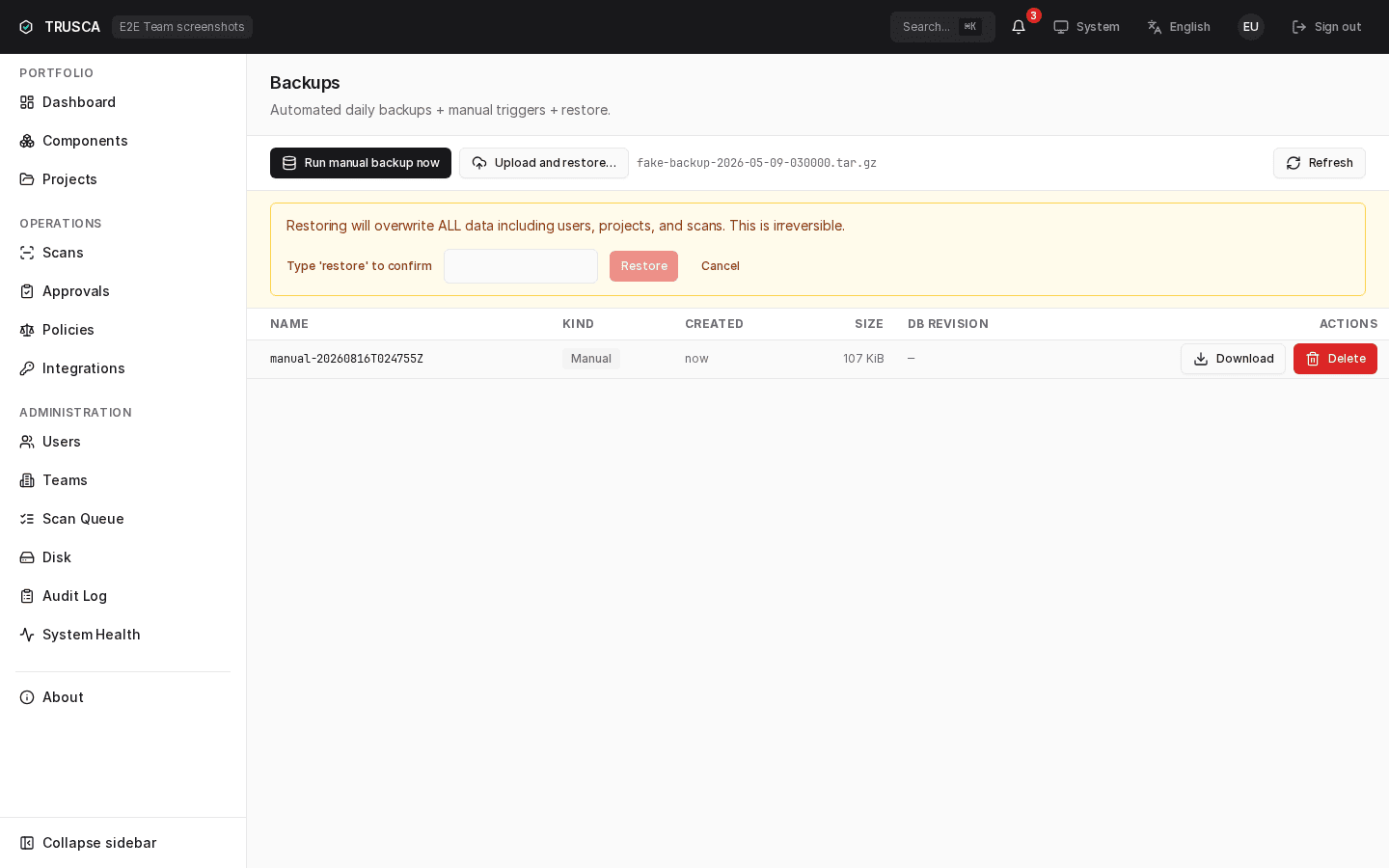Open notifications bell
Screen dimensions: 1389x868
point(1019,27)
